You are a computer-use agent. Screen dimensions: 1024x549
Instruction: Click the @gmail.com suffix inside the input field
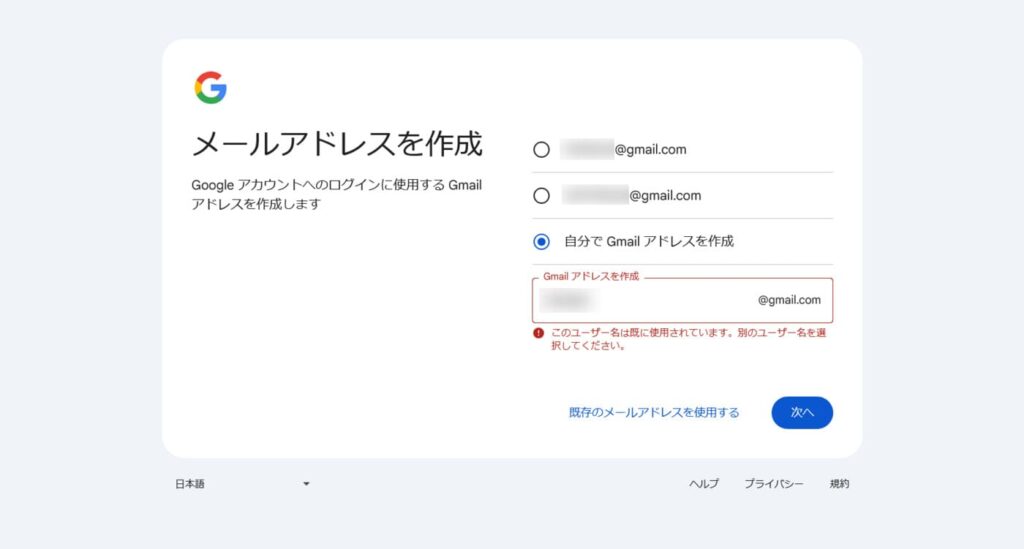789,300
